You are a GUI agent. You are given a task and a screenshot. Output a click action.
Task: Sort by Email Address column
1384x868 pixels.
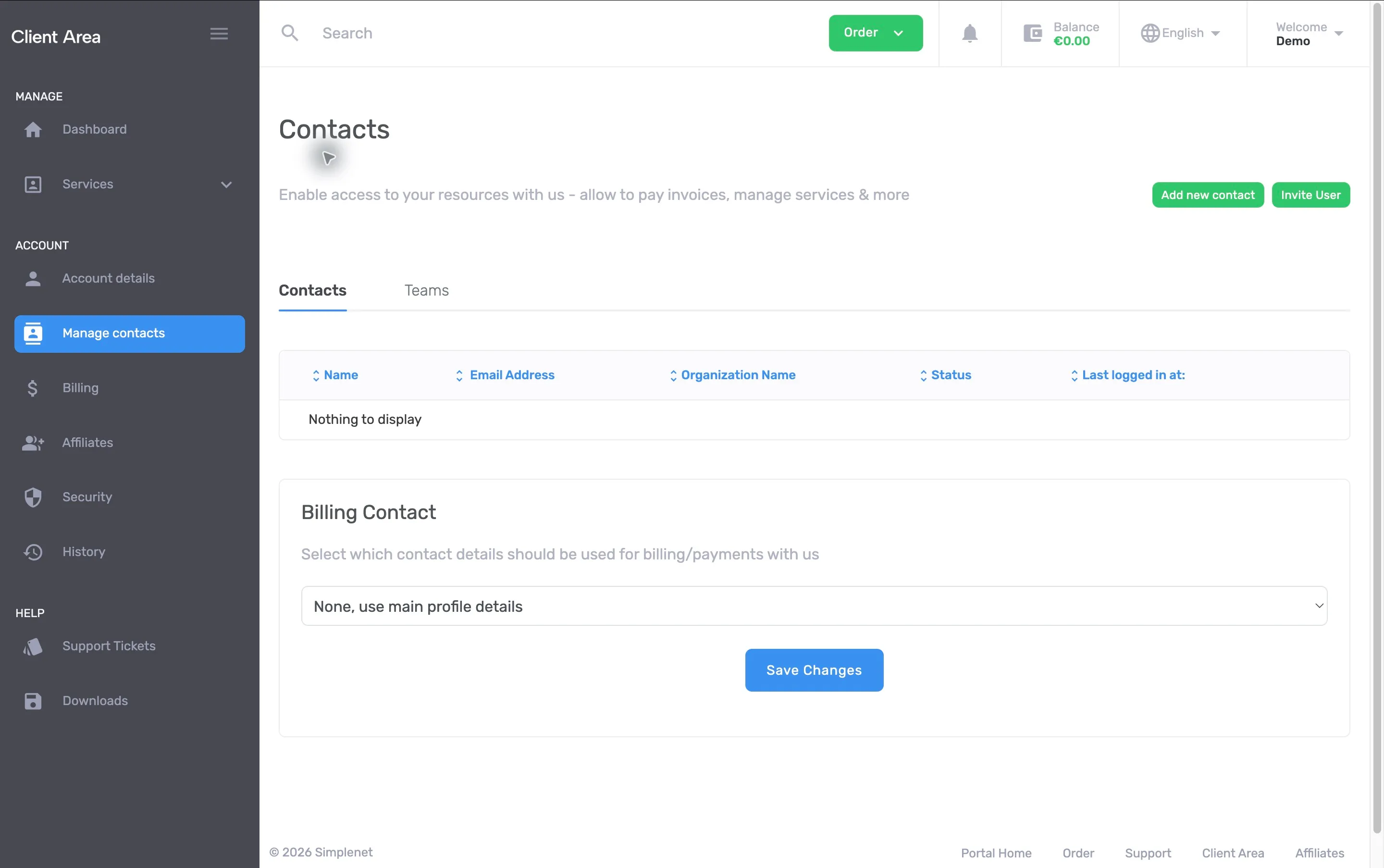505,375
